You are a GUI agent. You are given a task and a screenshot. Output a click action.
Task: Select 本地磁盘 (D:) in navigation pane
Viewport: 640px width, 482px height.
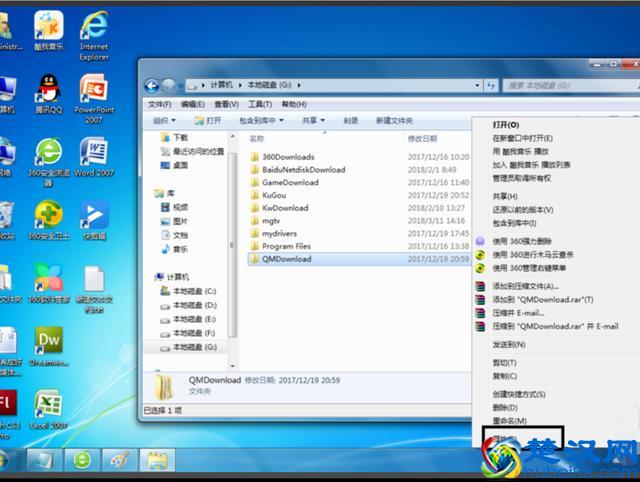[188, 305]
